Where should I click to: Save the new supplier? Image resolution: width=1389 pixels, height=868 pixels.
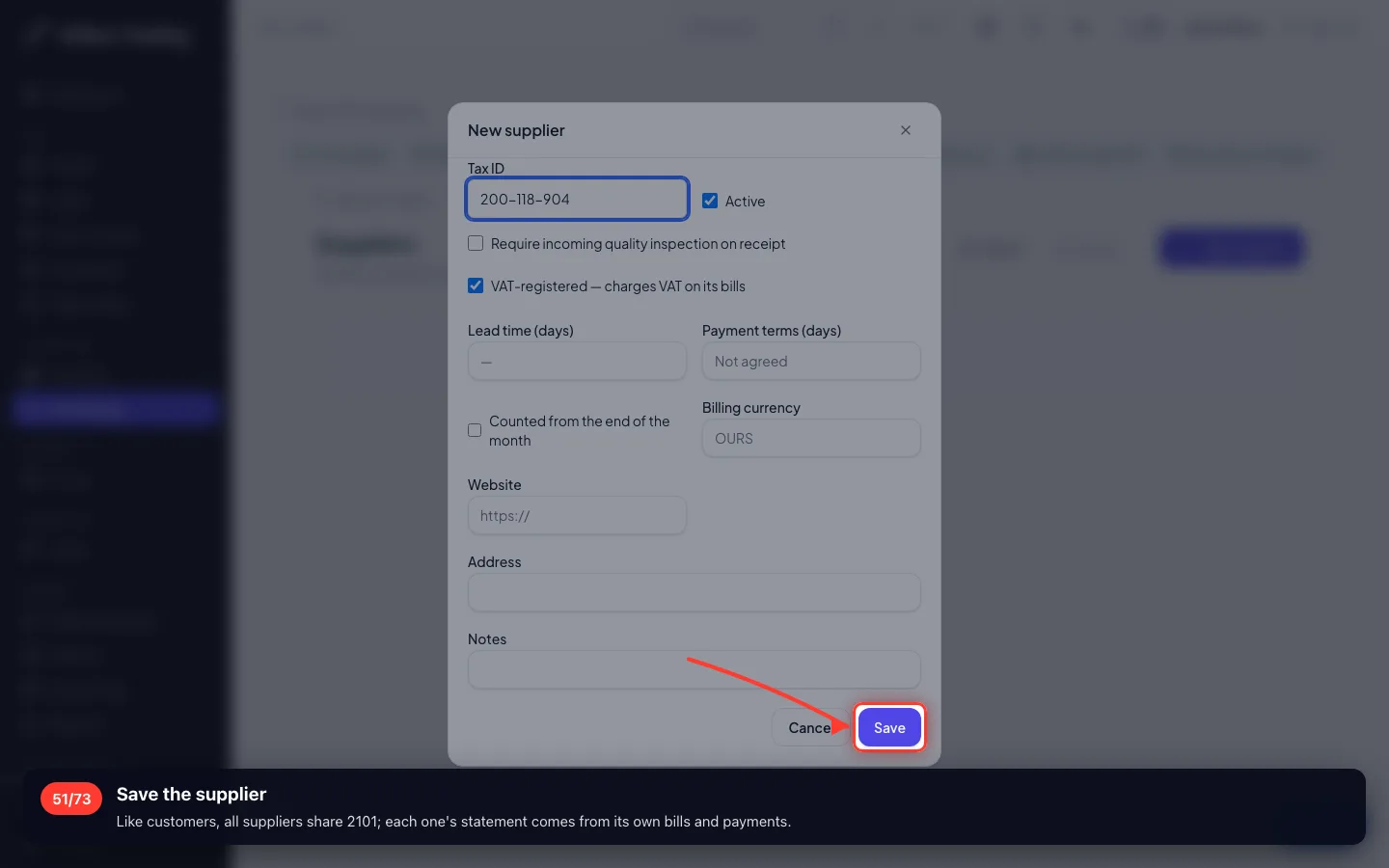tap(889, 727)
